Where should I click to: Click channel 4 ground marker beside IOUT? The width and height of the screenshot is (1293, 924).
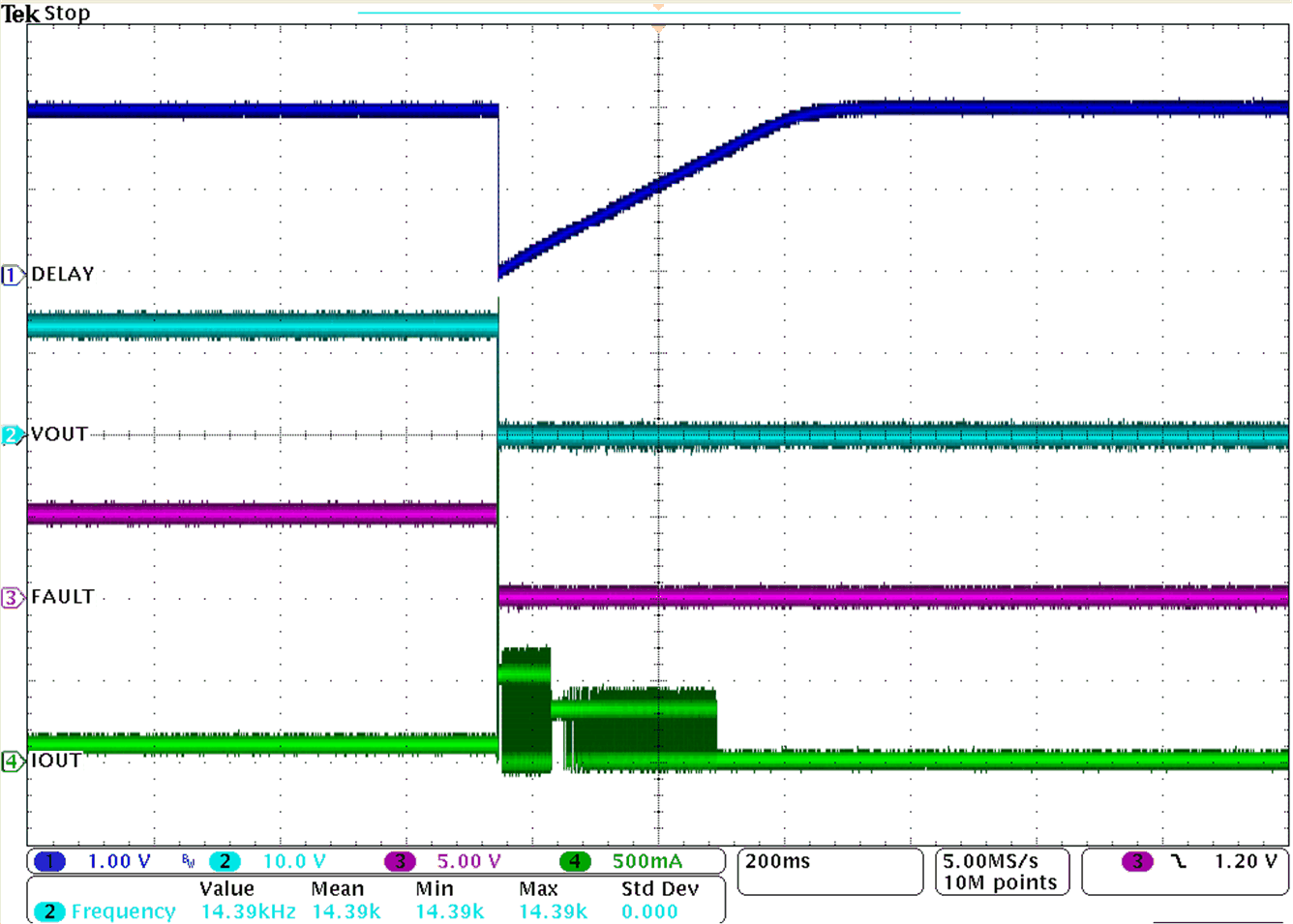pyautogui.click(x=12, y=761)
